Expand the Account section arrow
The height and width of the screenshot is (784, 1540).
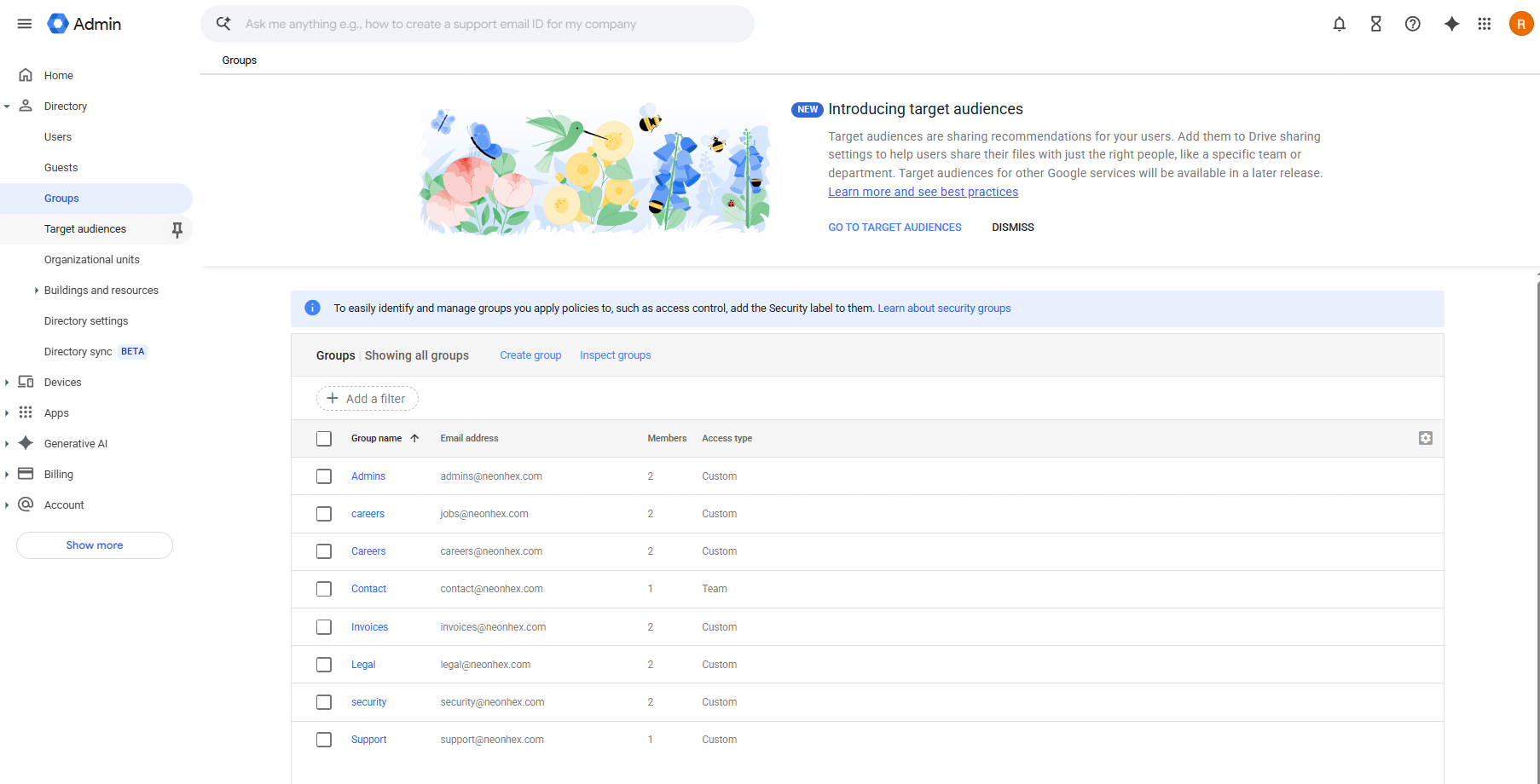(x=7, y=505)
